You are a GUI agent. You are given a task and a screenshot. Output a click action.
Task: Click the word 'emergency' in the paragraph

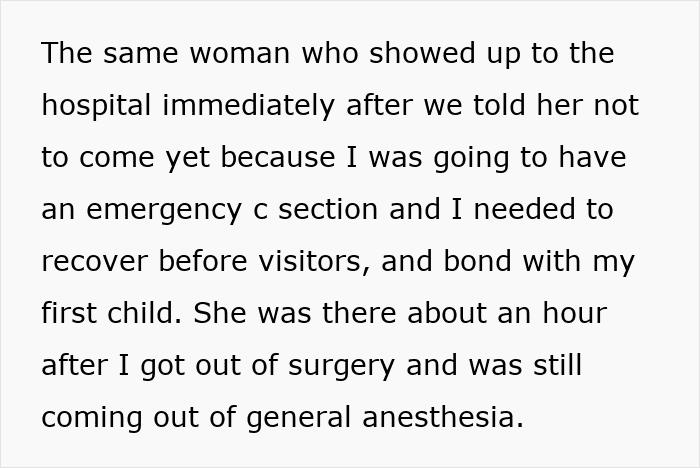click(x=164, y=210)
